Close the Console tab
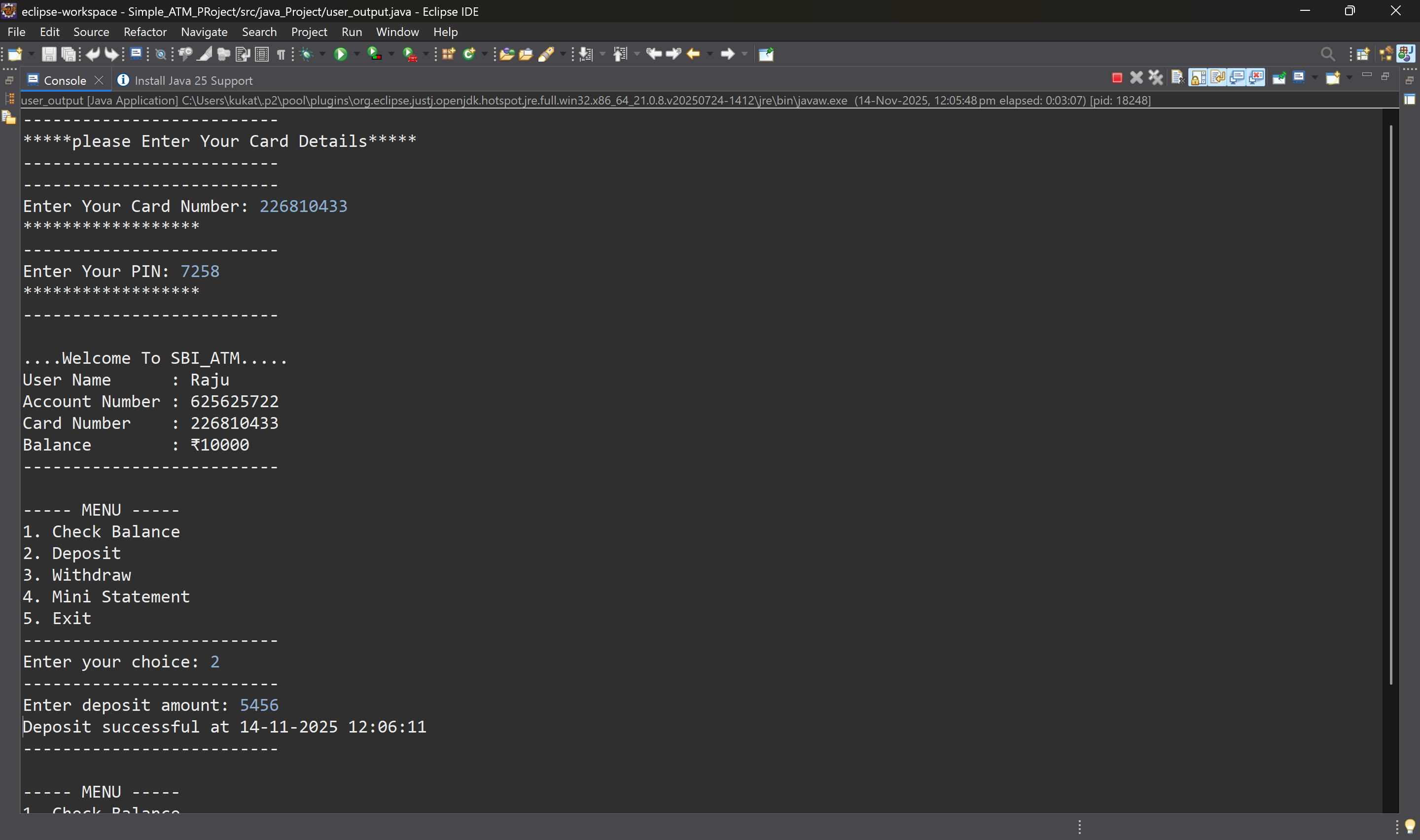Viewport: 1420px width, 840px height. pyautogui.click(x=99, y=80)
